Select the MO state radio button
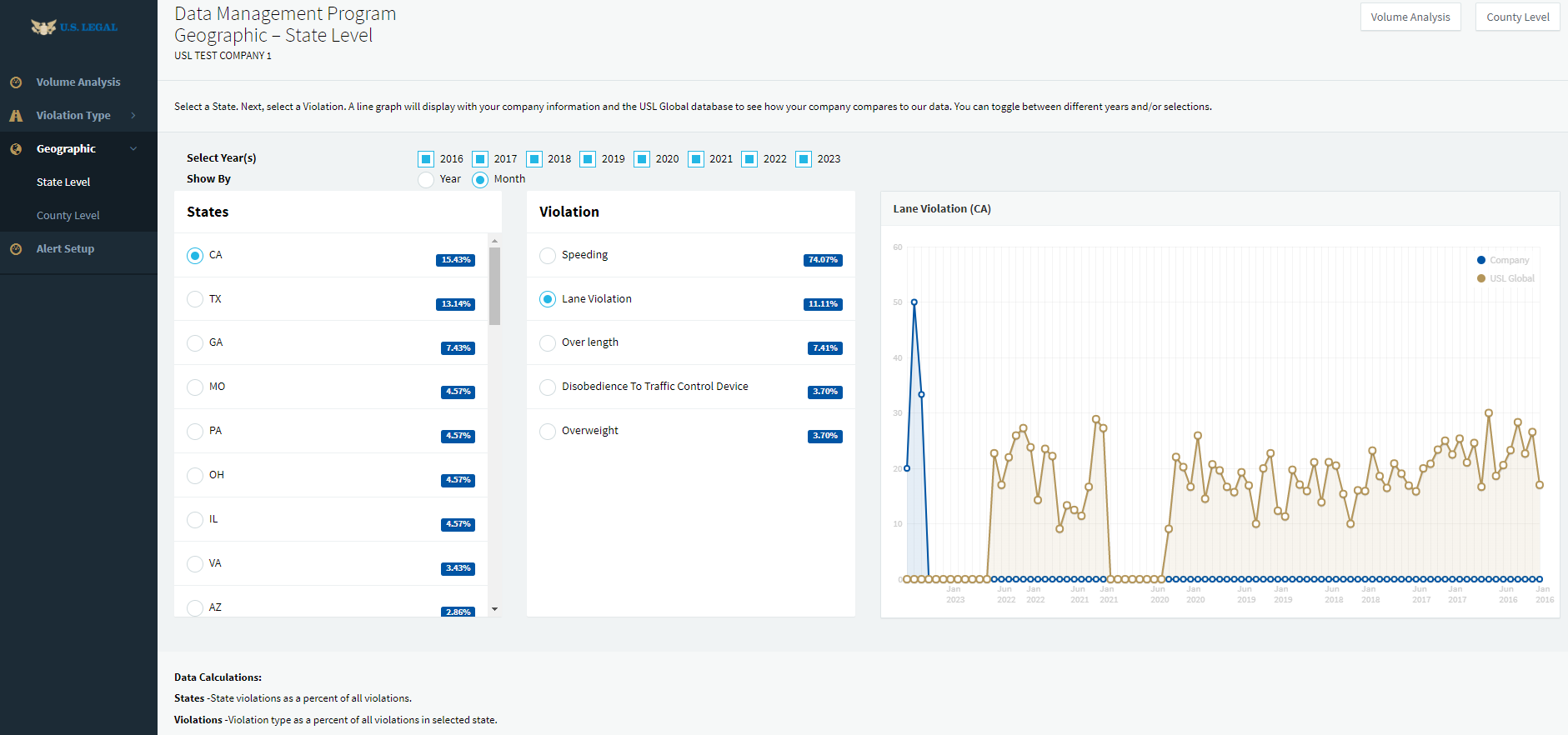Image resolution: width=1568 pixels, height=735 pixels. (x=195, y=387)
